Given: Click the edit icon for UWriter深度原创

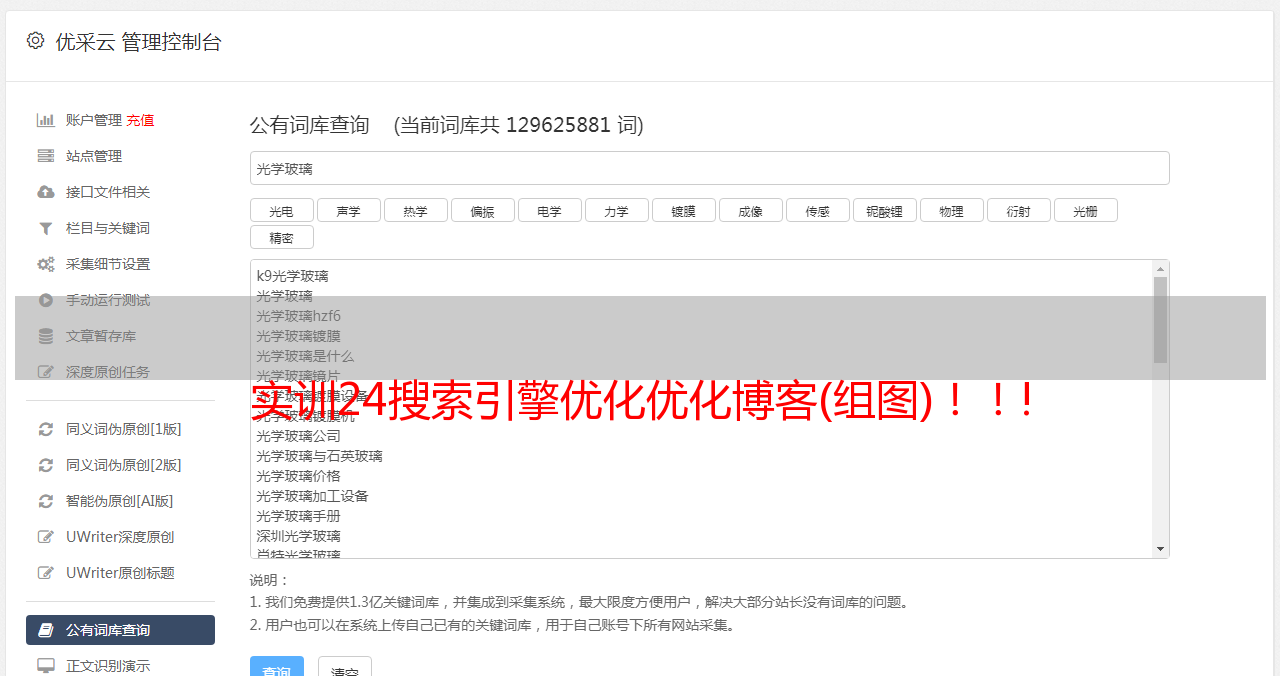Looking at the screenshot, I should [x=46, y=537].
